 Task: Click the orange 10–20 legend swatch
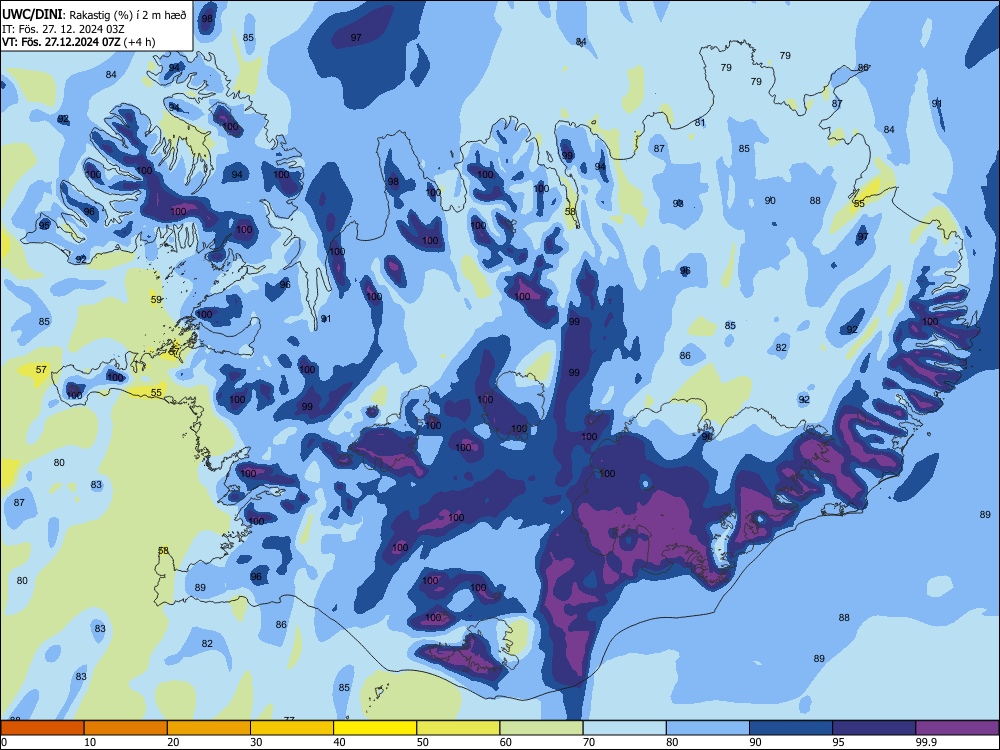(x=126, y=728)
